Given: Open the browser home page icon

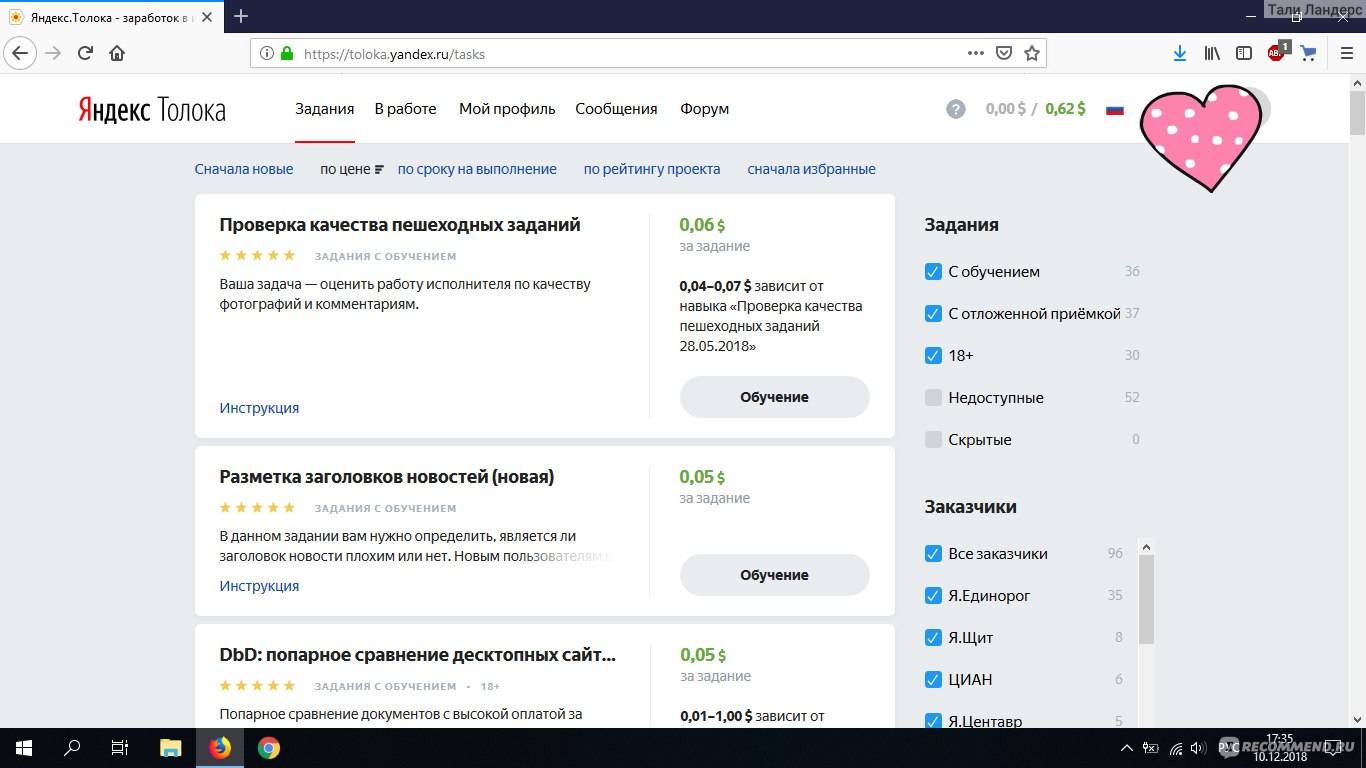Looking at the screenshot, I should pyautogui.click(x=117, y=53).
